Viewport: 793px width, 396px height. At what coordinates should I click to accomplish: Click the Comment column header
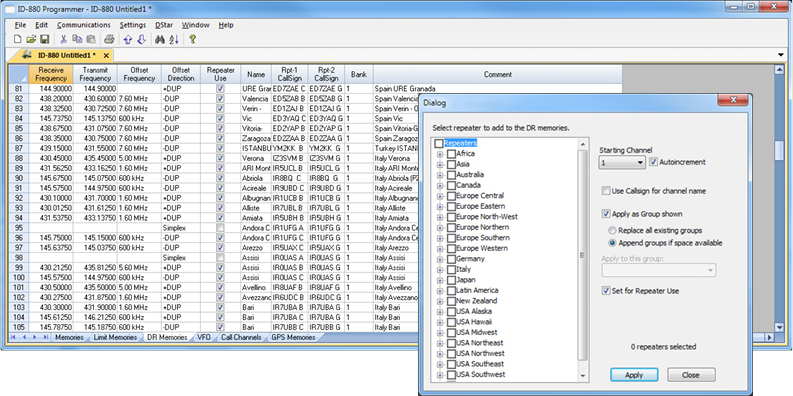[498, 74]
